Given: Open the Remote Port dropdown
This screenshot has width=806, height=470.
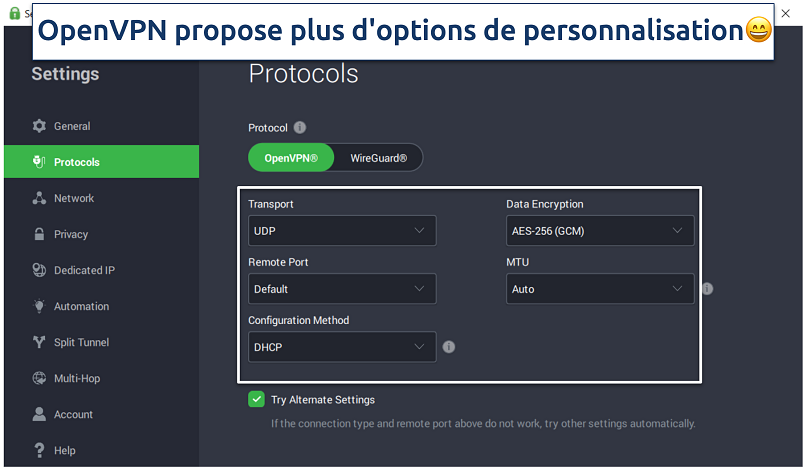Looking at the screenshot, I should [342, 289].
